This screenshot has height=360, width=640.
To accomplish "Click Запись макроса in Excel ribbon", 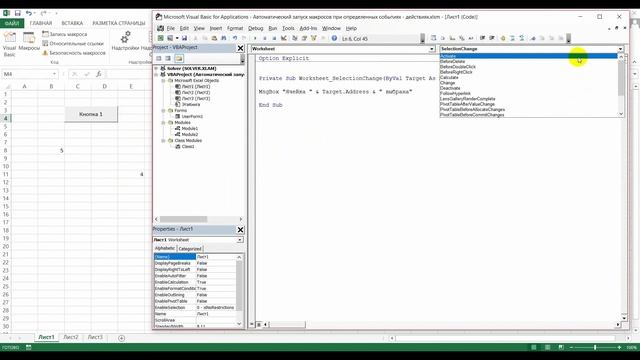I will (x=64, y=34).
